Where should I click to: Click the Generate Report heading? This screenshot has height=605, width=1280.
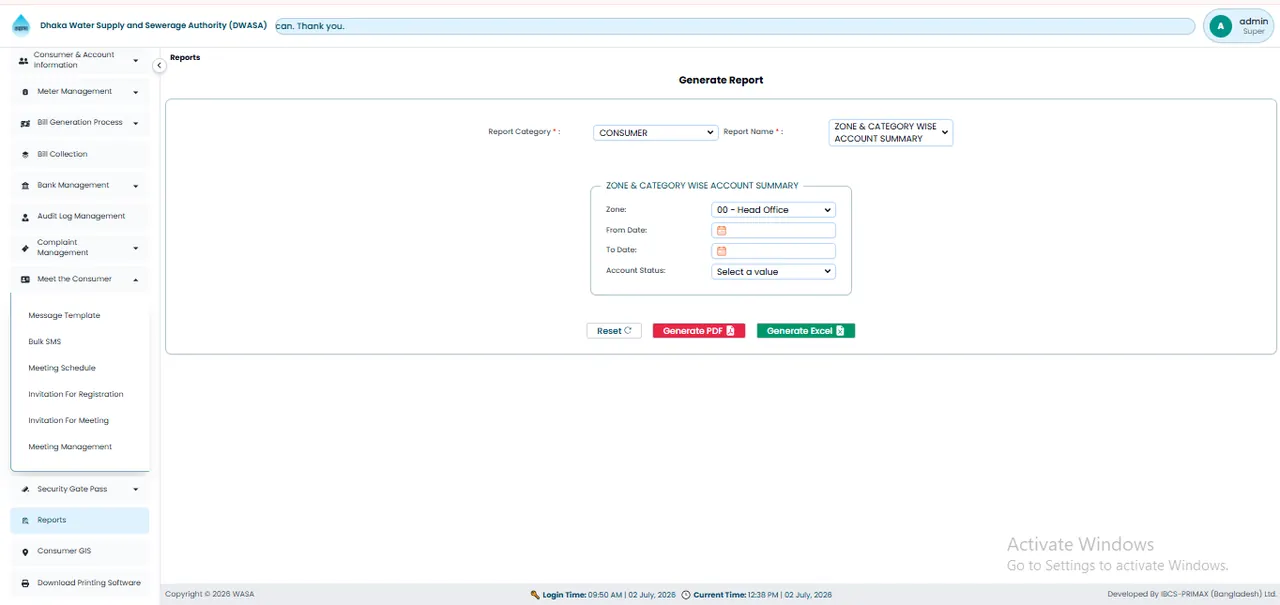[721, 80]
